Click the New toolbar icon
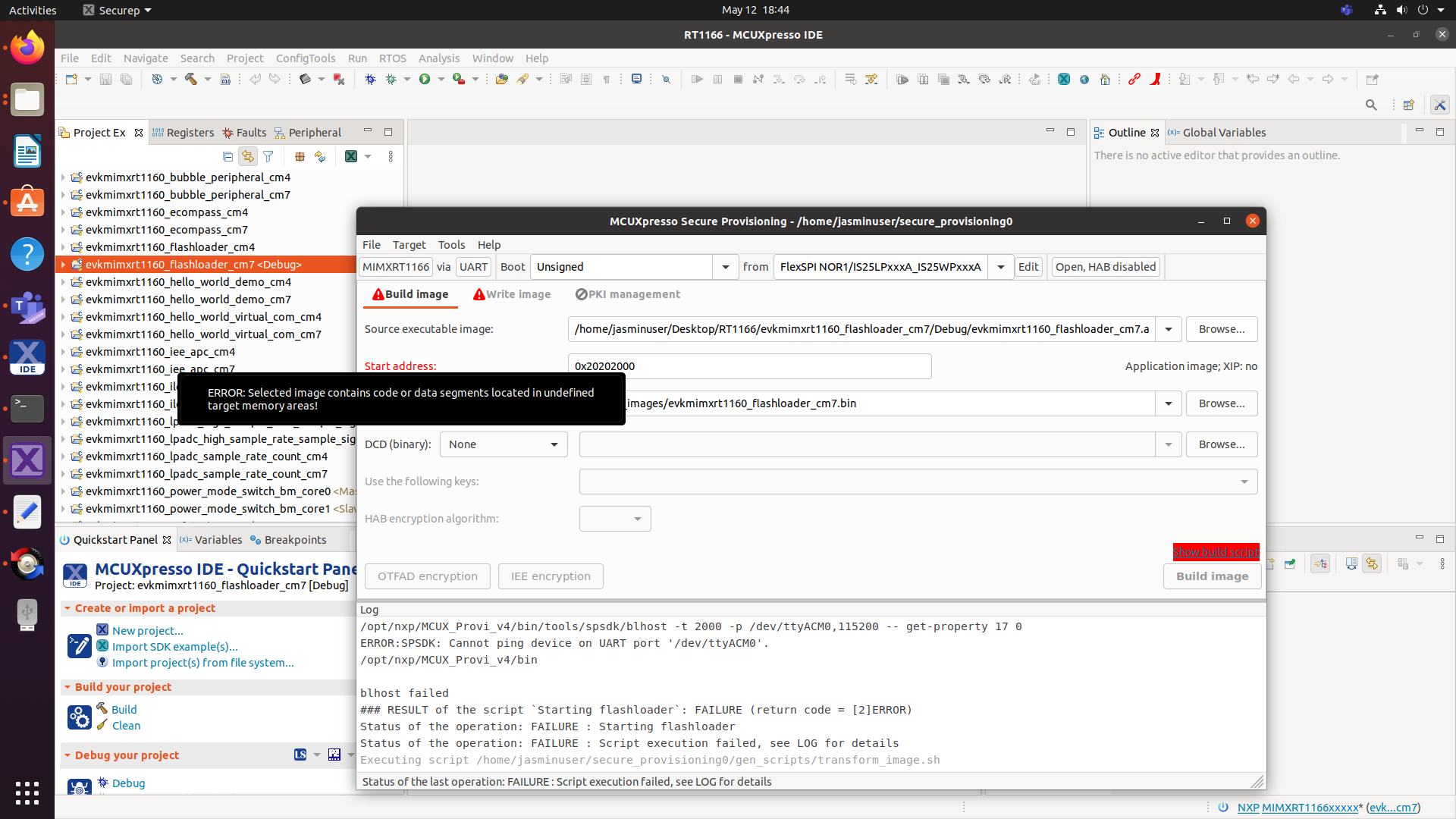The height and width of the screenshot is (819, 1456). pyautogui.click(x=71, y=79)
